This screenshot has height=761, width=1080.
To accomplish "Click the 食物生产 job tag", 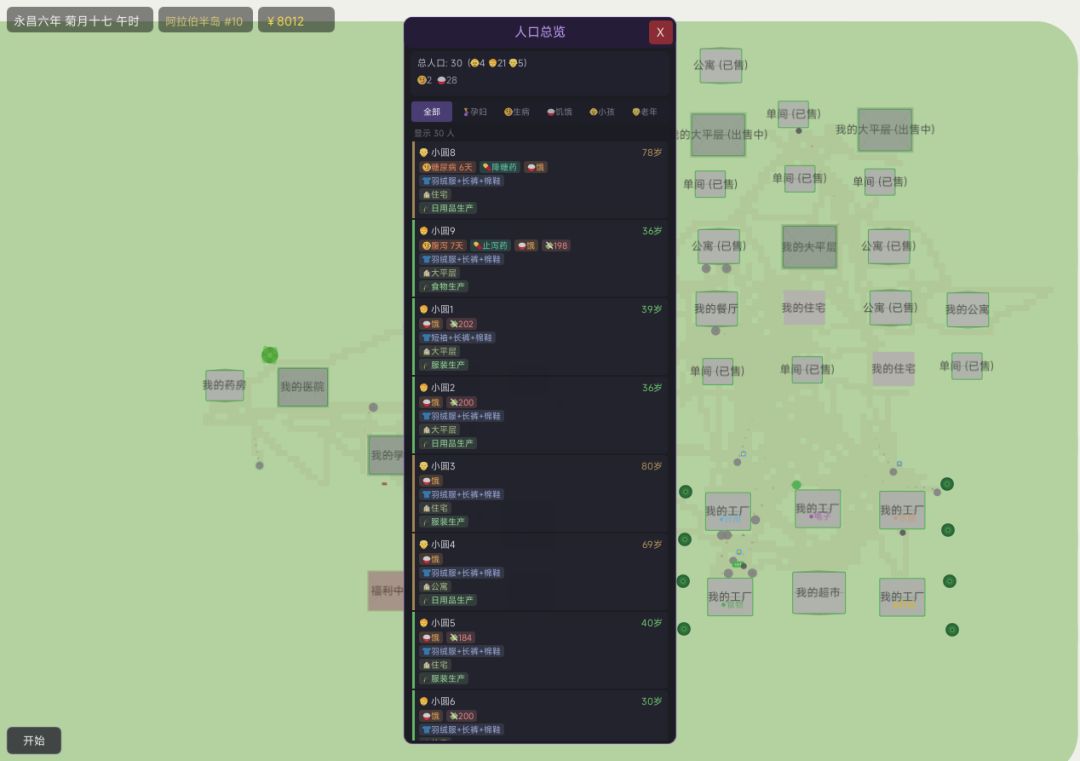I will [444, 286].
